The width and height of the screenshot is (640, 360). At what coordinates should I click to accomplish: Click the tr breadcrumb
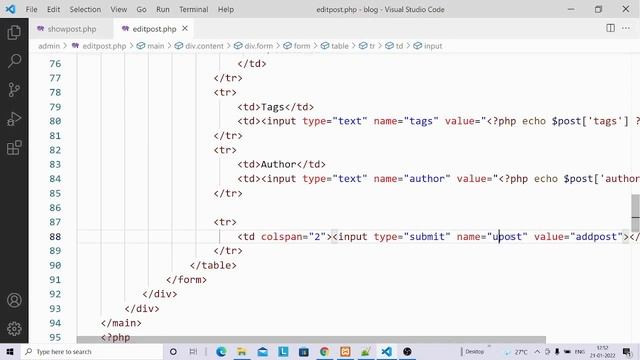372,46
